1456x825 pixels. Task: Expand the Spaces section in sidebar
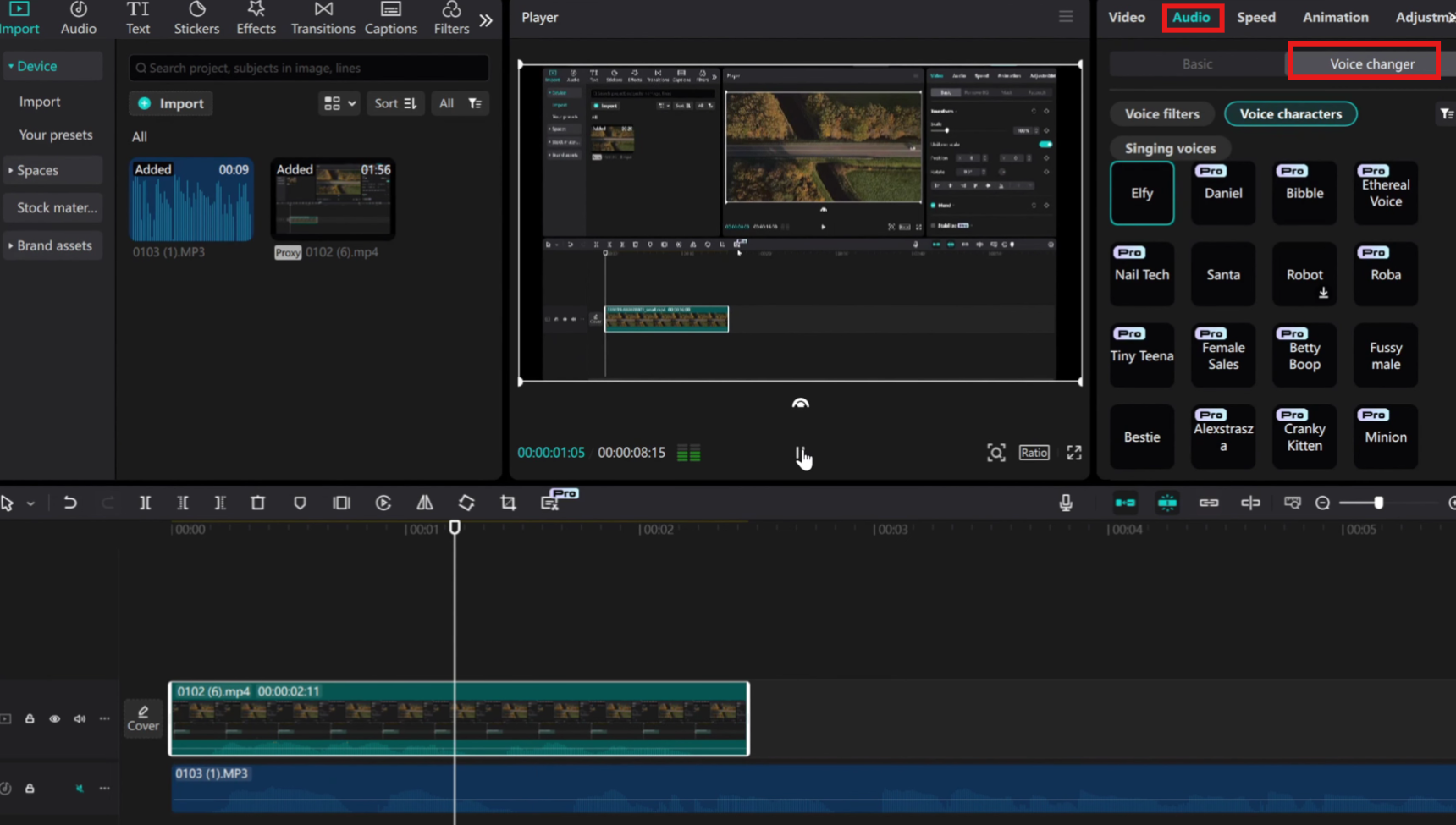tap(38, 170)
